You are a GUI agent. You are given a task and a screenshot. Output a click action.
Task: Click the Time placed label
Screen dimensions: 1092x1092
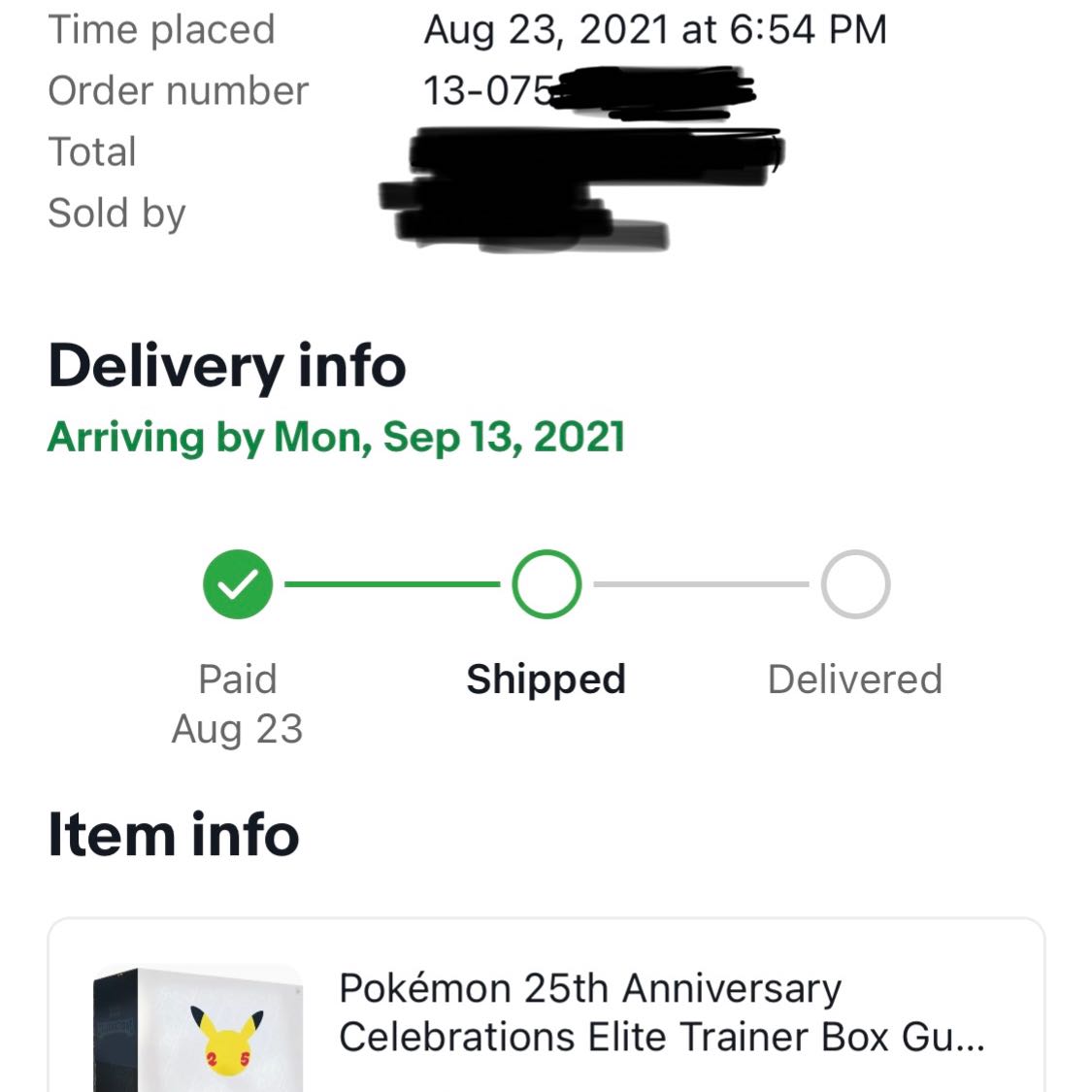[162, 29]
